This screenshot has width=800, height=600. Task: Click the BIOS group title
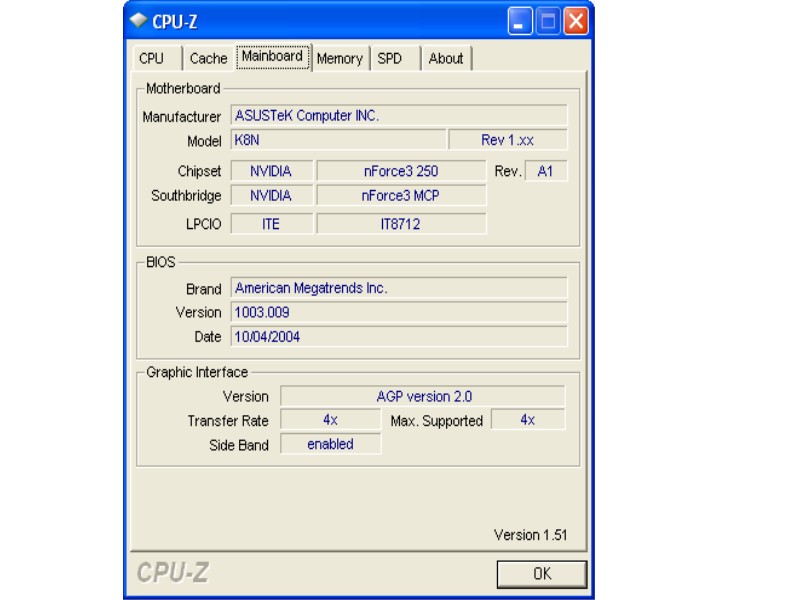point(161,262)
